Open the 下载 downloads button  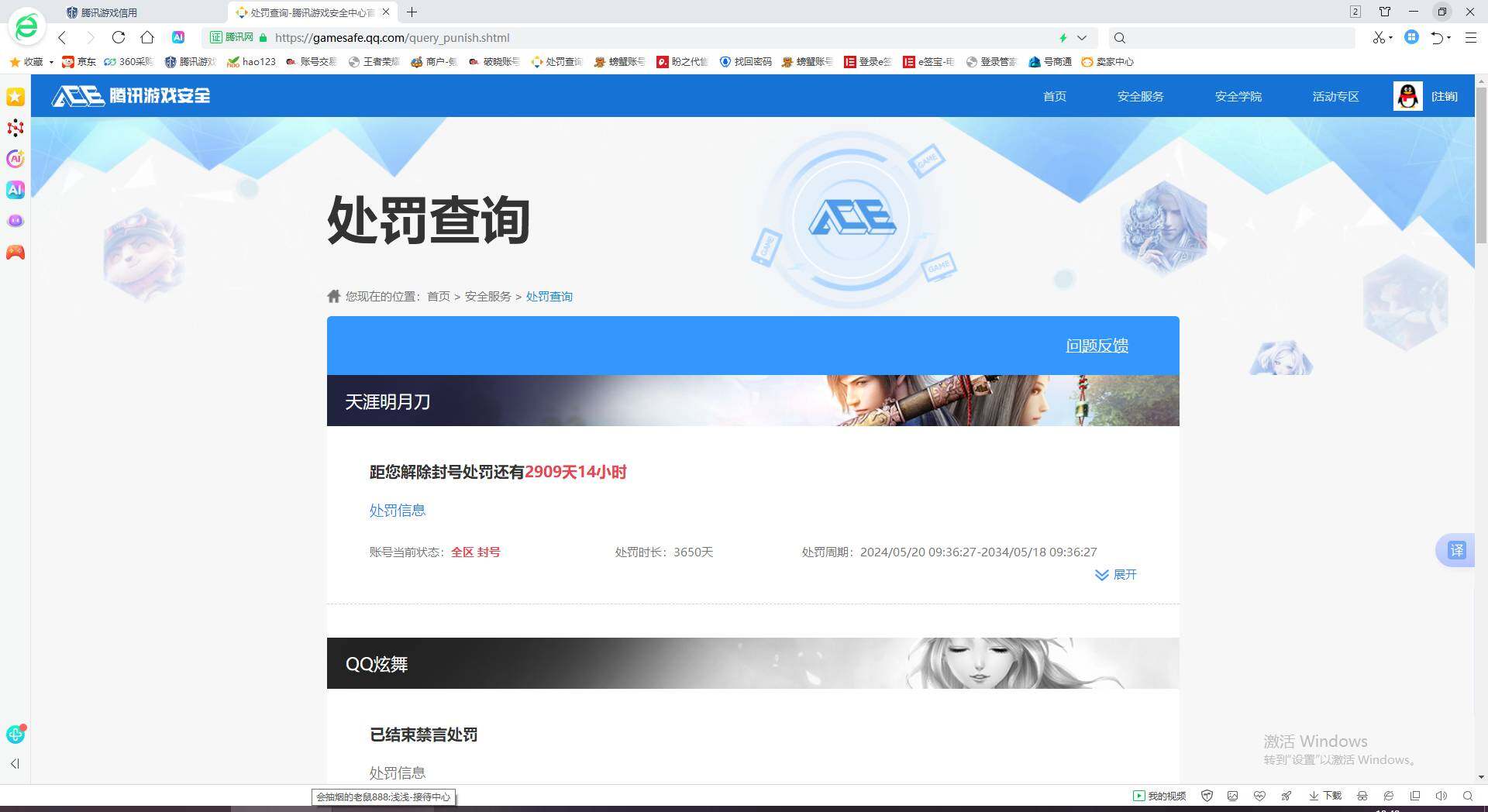point(1325,796)
